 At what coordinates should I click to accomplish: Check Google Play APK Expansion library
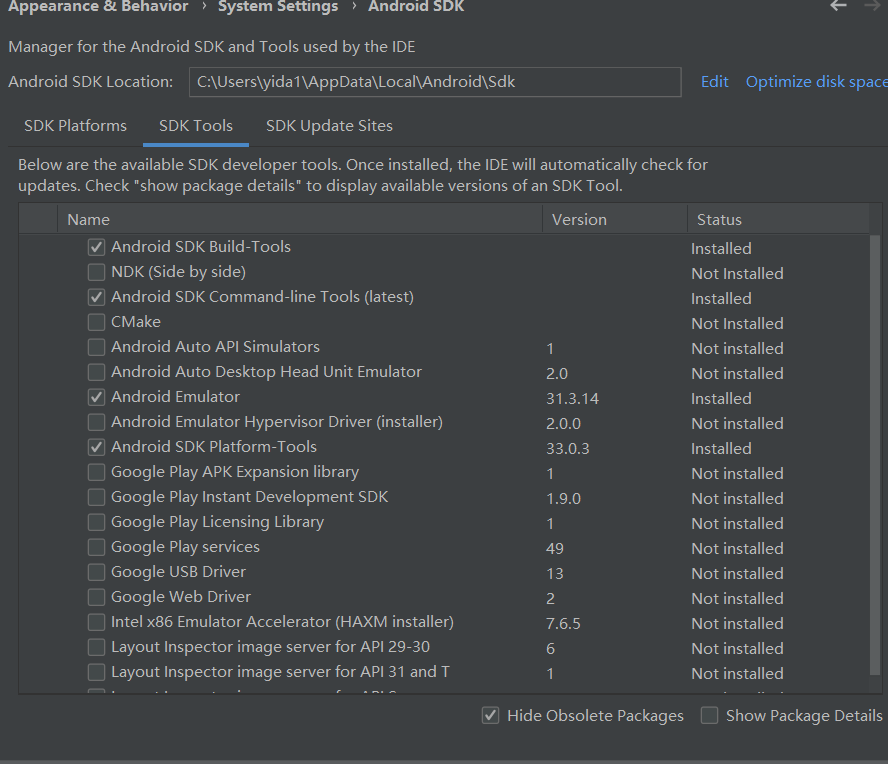coord(96,472)
